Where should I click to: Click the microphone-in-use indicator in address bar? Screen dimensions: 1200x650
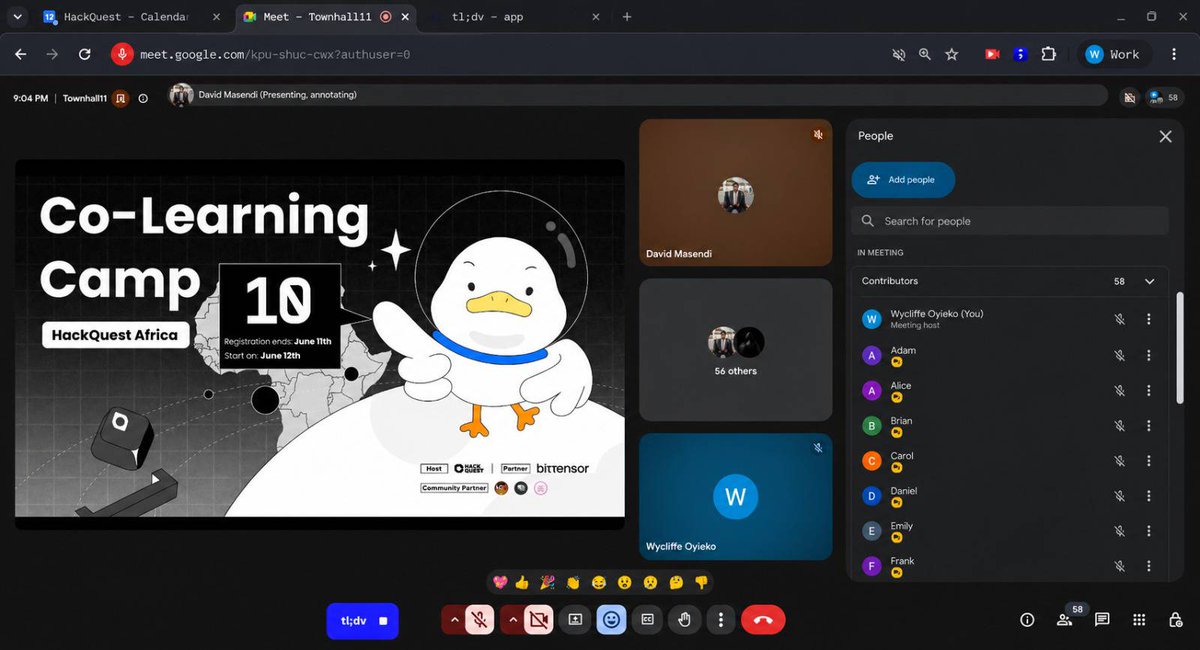coord(122,54)
